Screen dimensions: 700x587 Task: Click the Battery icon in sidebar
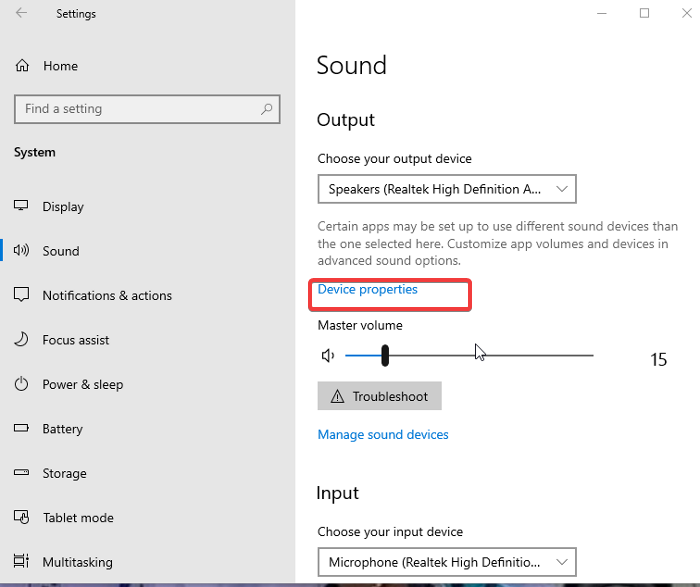point(22,429)
